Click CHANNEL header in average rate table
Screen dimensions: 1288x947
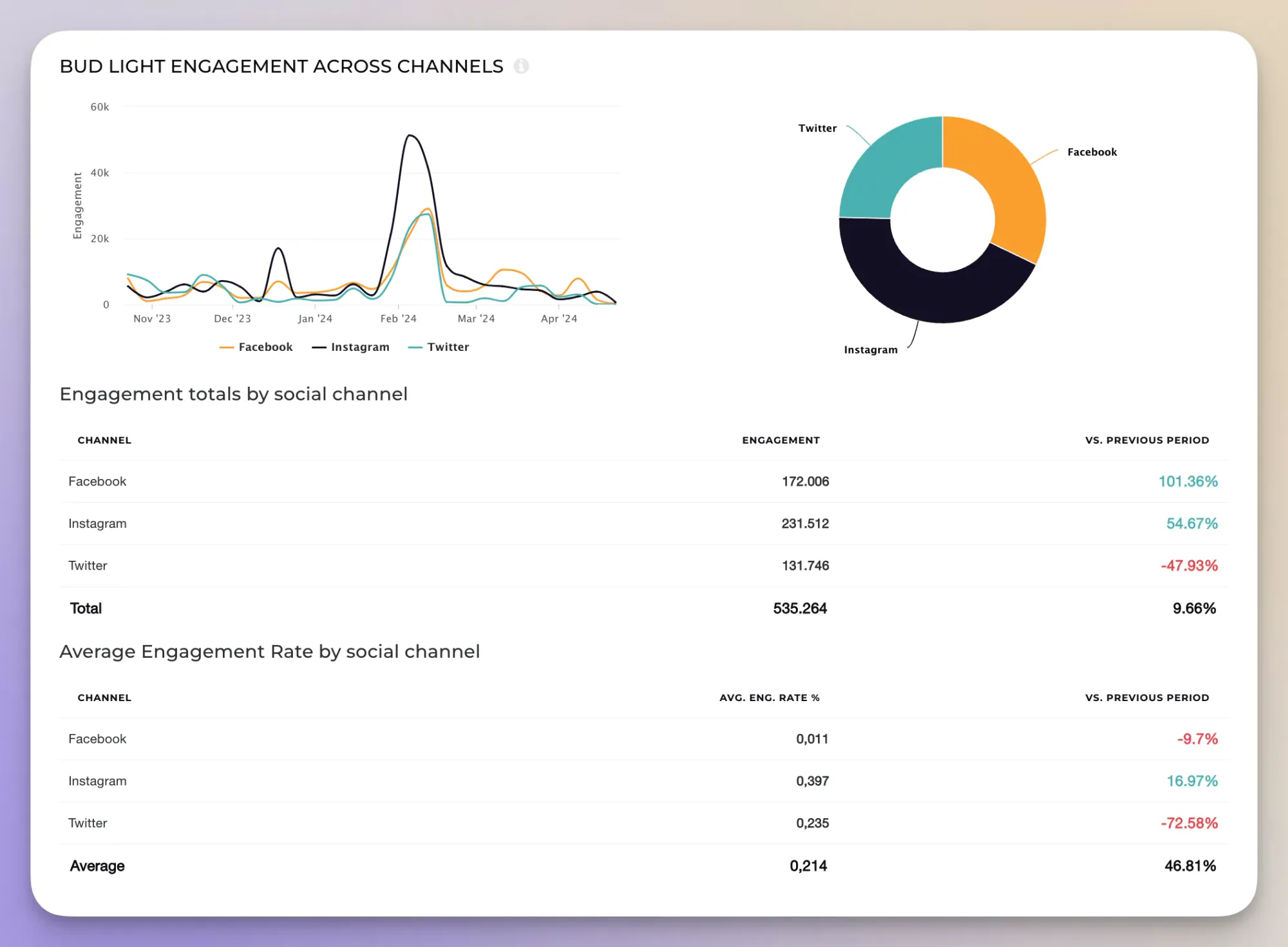104,698
